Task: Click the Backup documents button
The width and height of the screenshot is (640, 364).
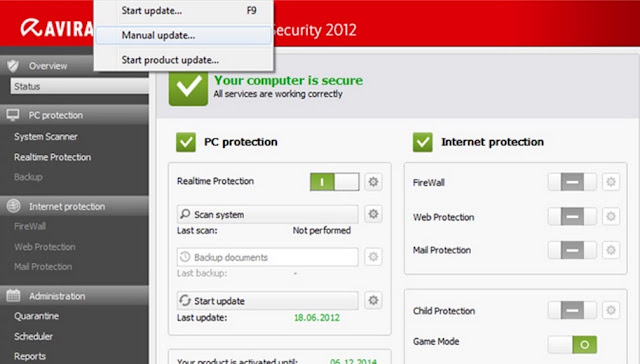Action: (267, 257)
